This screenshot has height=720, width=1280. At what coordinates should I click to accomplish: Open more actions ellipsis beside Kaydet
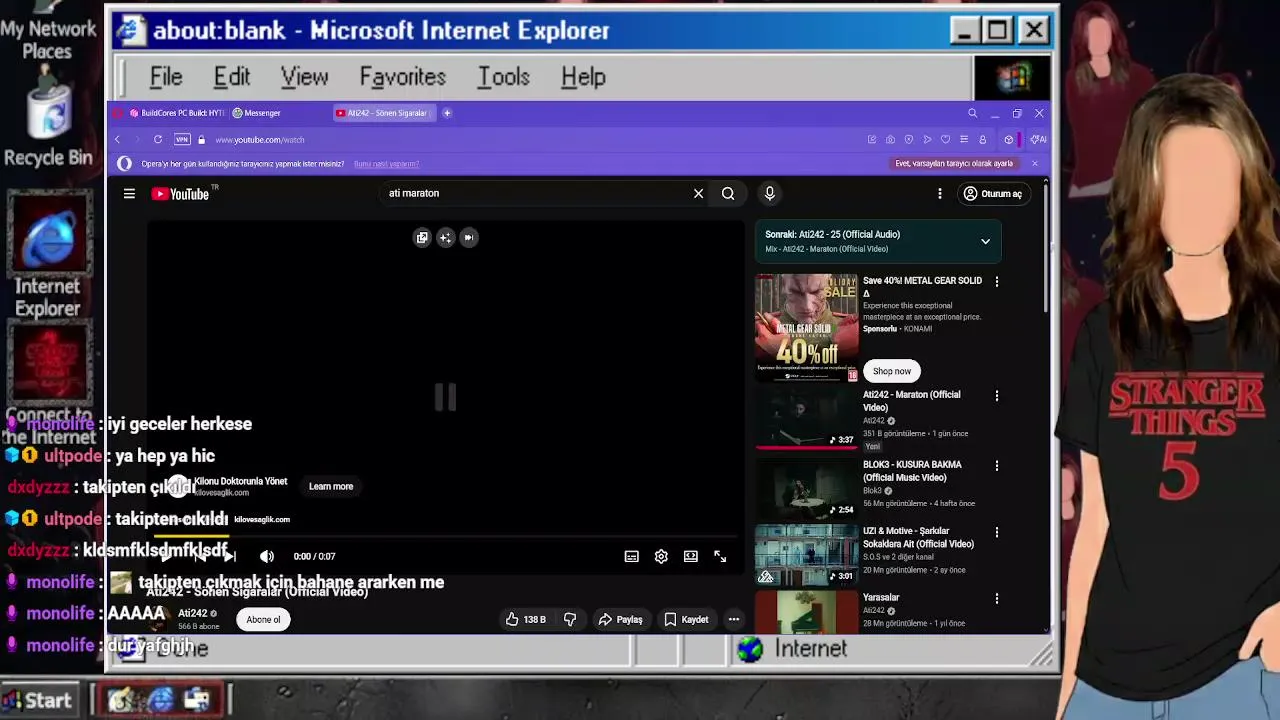[734, 620]
